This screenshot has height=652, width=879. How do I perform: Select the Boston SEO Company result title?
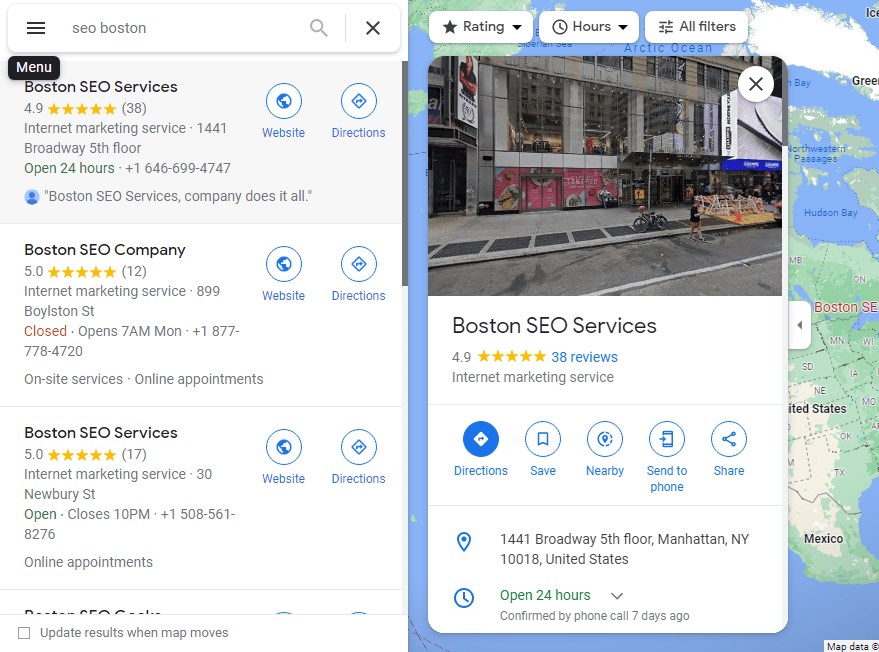coord(105,249)
